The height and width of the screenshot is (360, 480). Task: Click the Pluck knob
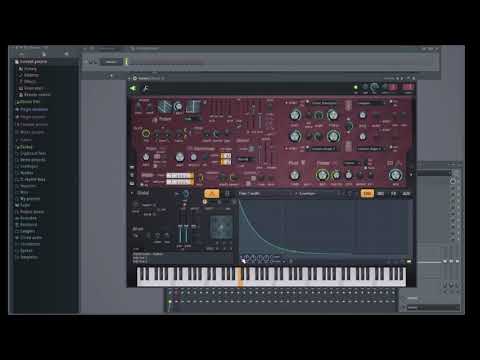[x=294, y=175]
